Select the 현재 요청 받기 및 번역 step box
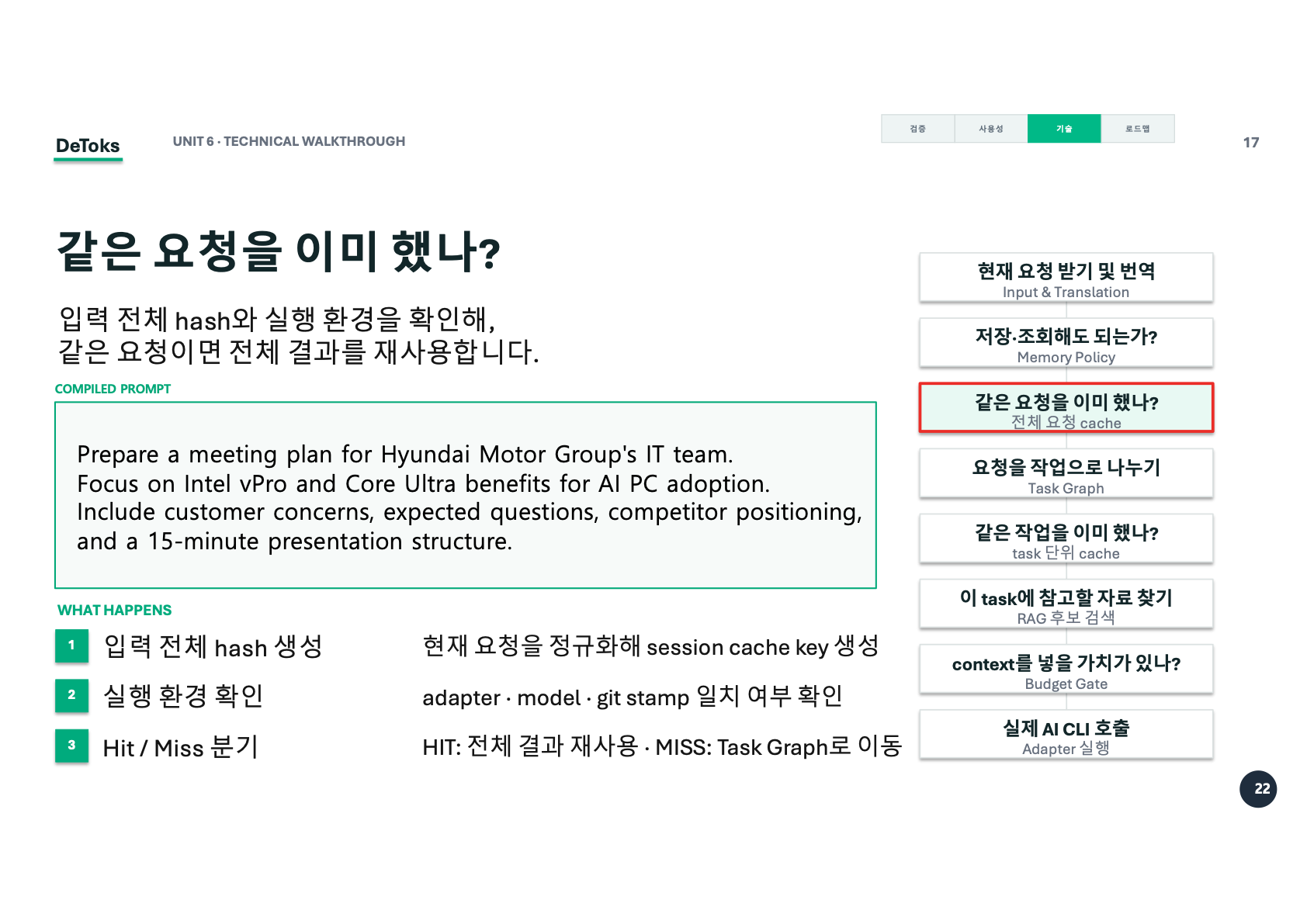The image size is (1307, 924). tap(1066, 278)
